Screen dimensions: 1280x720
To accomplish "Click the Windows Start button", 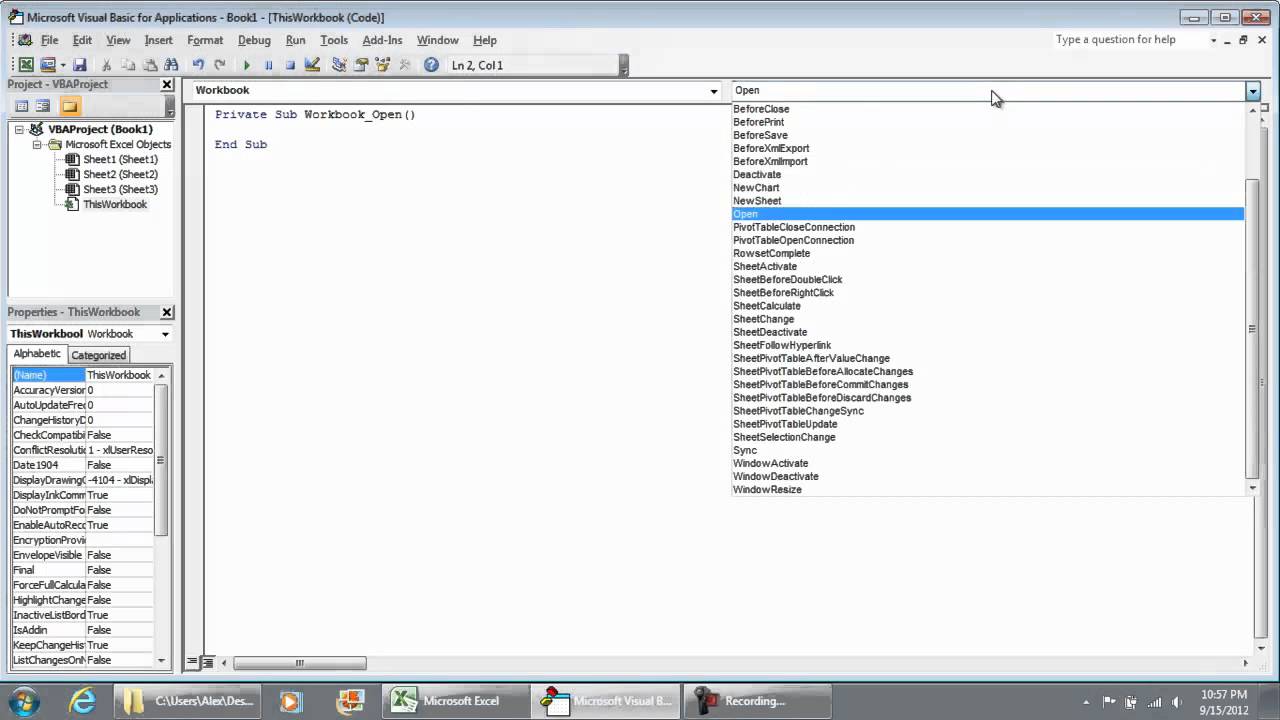I will pos(23,700).
